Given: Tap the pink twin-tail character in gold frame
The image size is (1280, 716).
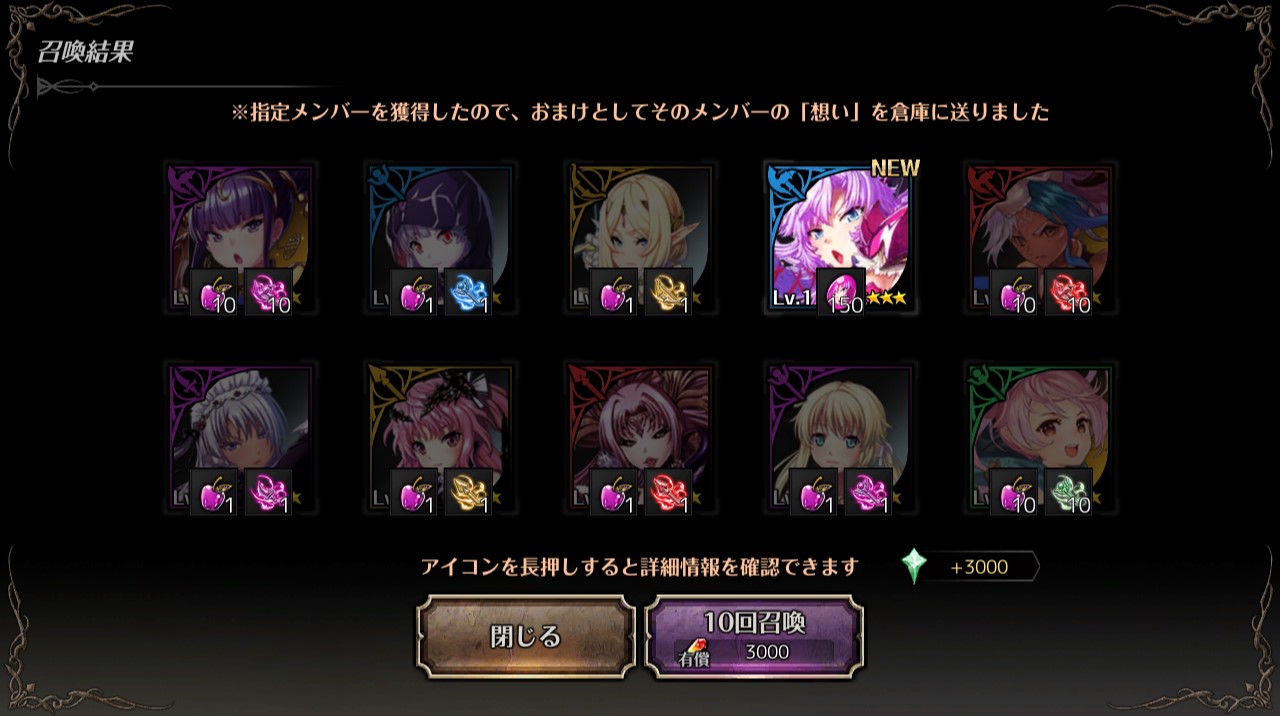Looking at the screenshot, I should point(440,438).
